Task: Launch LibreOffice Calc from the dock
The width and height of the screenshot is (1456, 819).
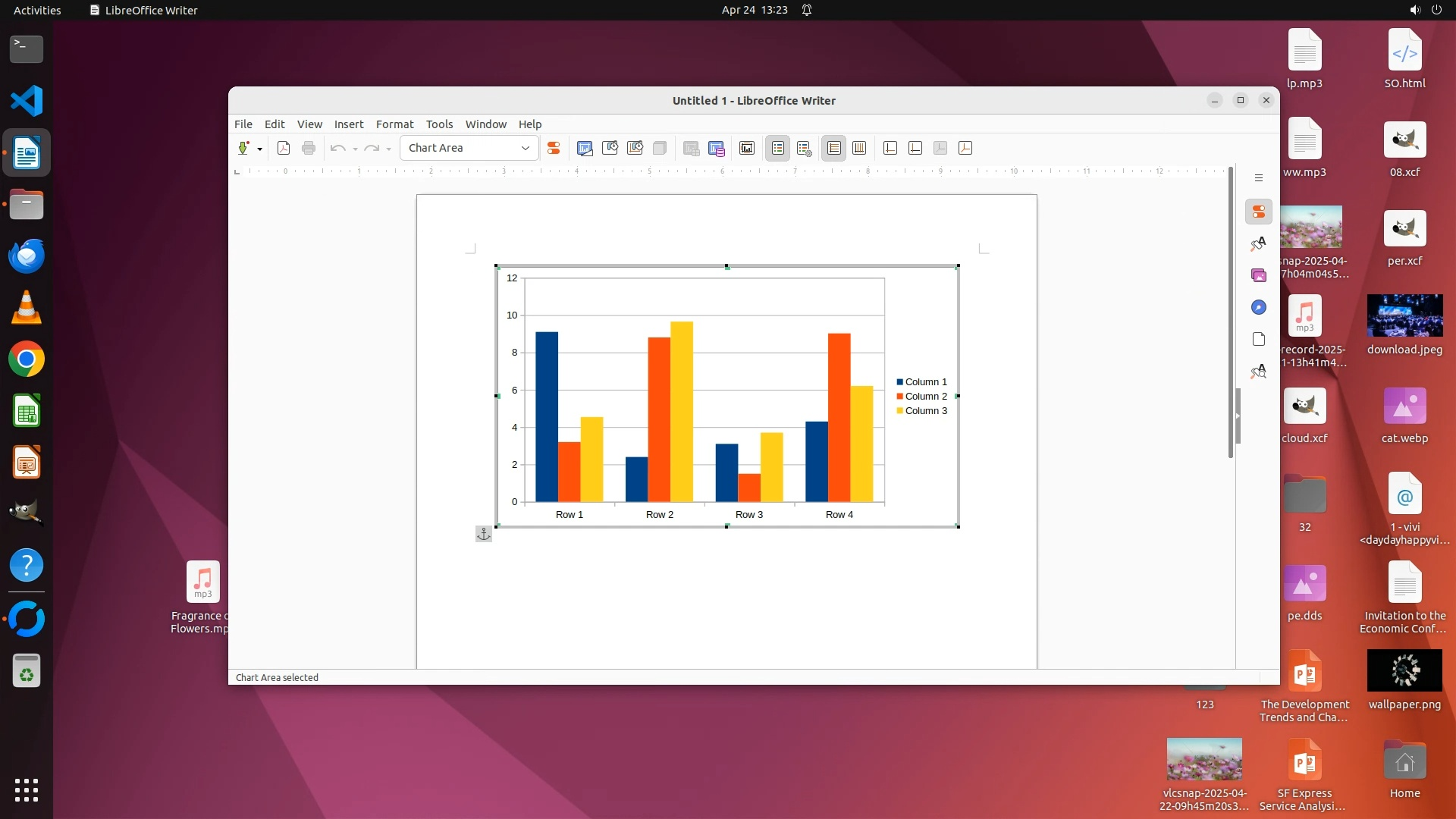Action: (27, 411)
